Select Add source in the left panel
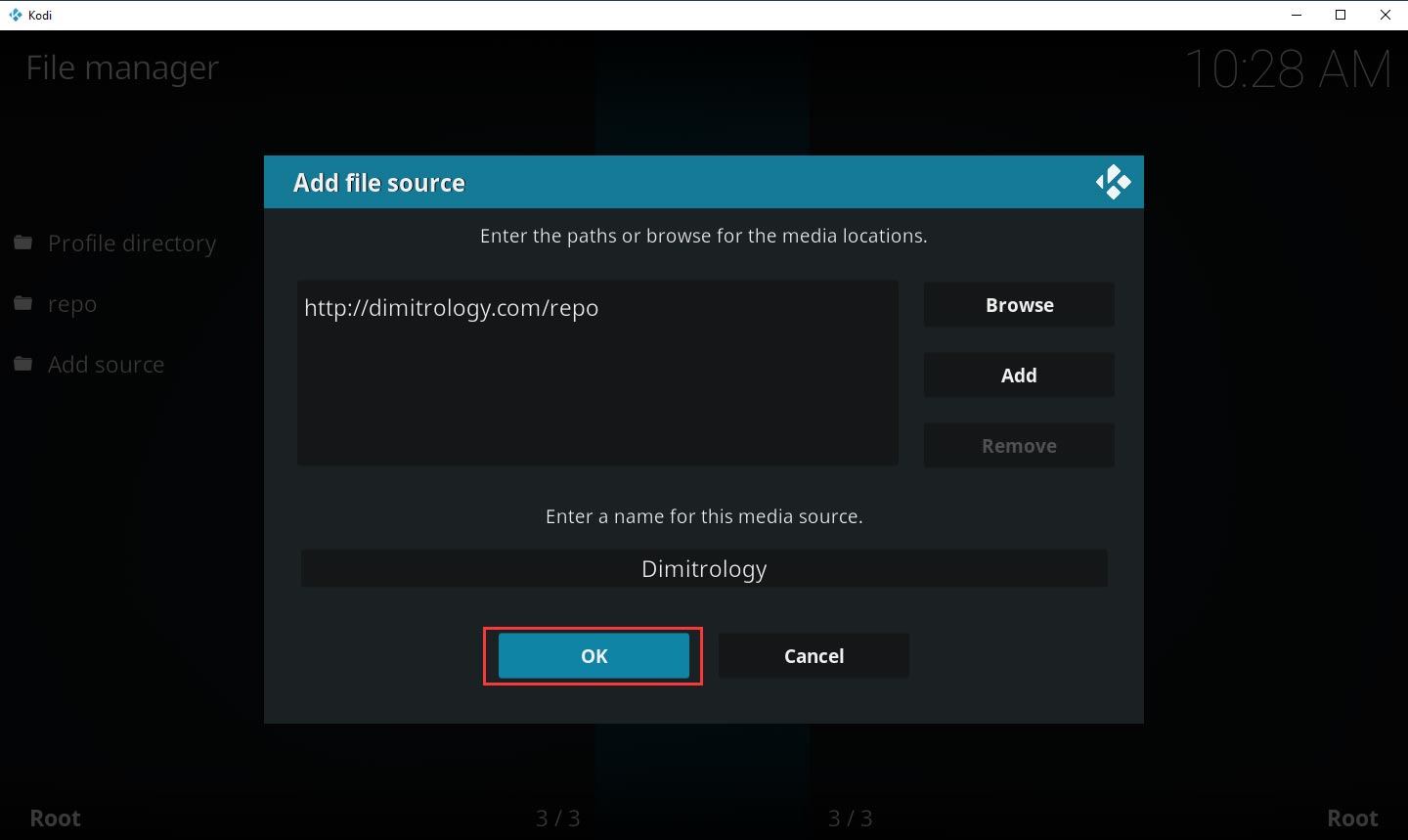Screen dimensions: 1408x840 pyautogui.click(x=106, y=364)
